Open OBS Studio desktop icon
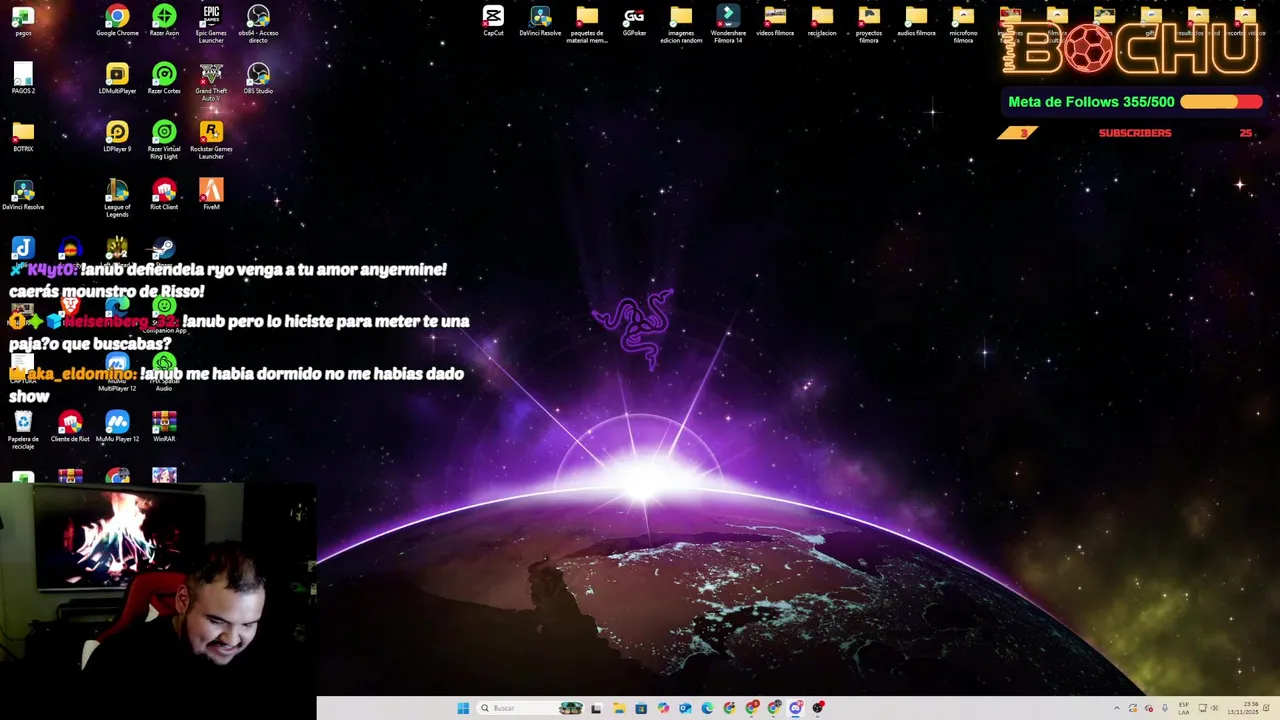Screen dimensions: 1280x720 [x=258, y=79]
